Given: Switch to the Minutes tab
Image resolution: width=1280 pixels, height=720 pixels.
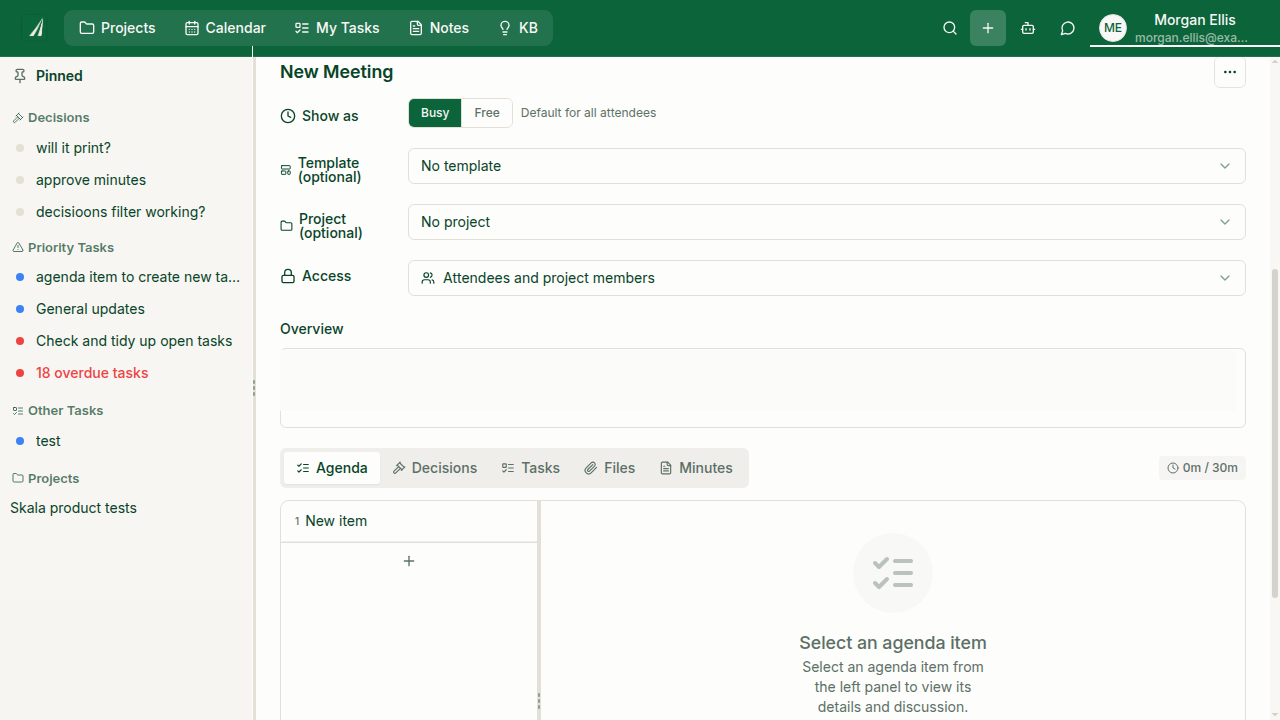Looking at the screenshot, I should tap(696, 468).
